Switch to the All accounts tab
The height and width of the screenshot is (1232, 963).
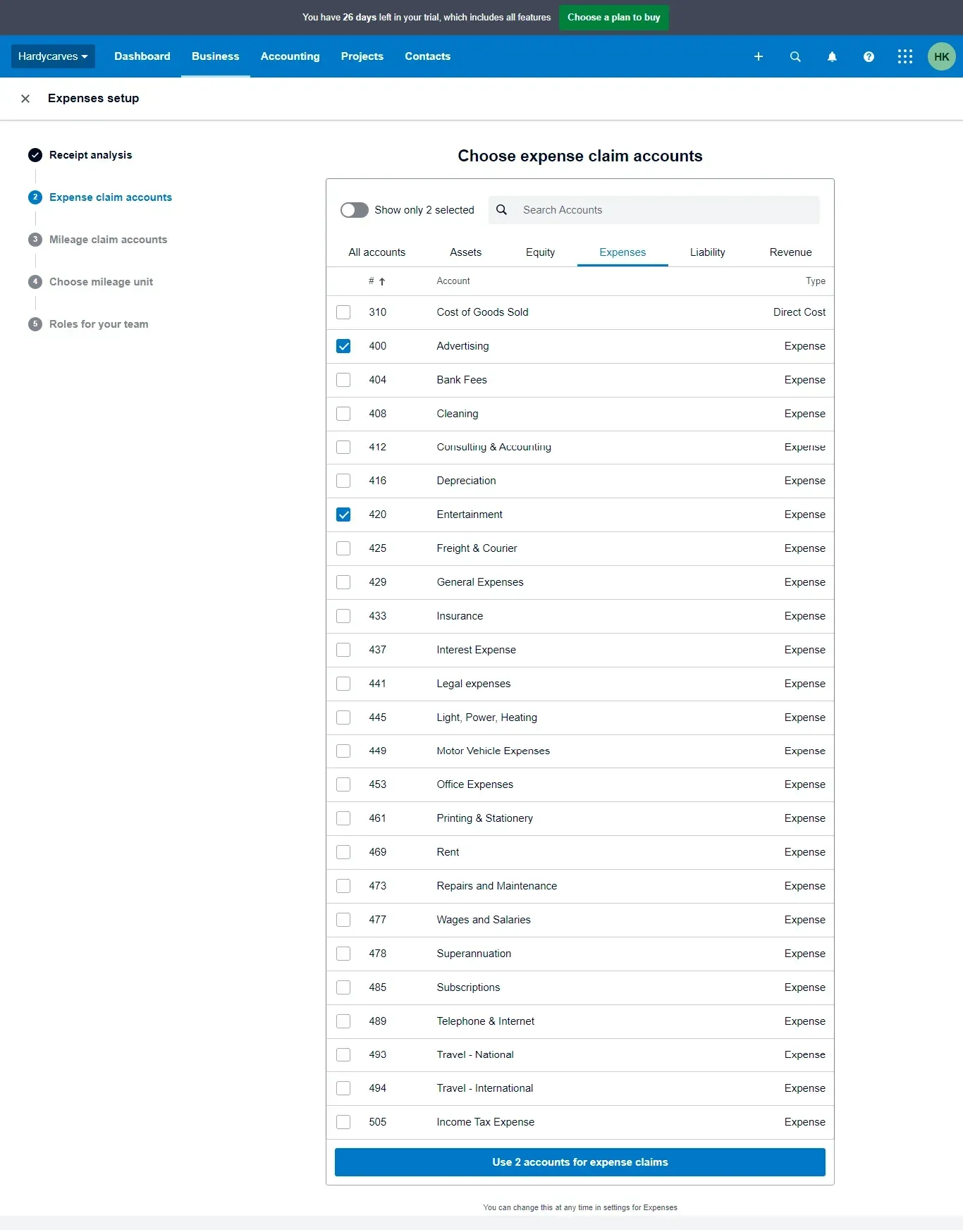click(377, 252)
